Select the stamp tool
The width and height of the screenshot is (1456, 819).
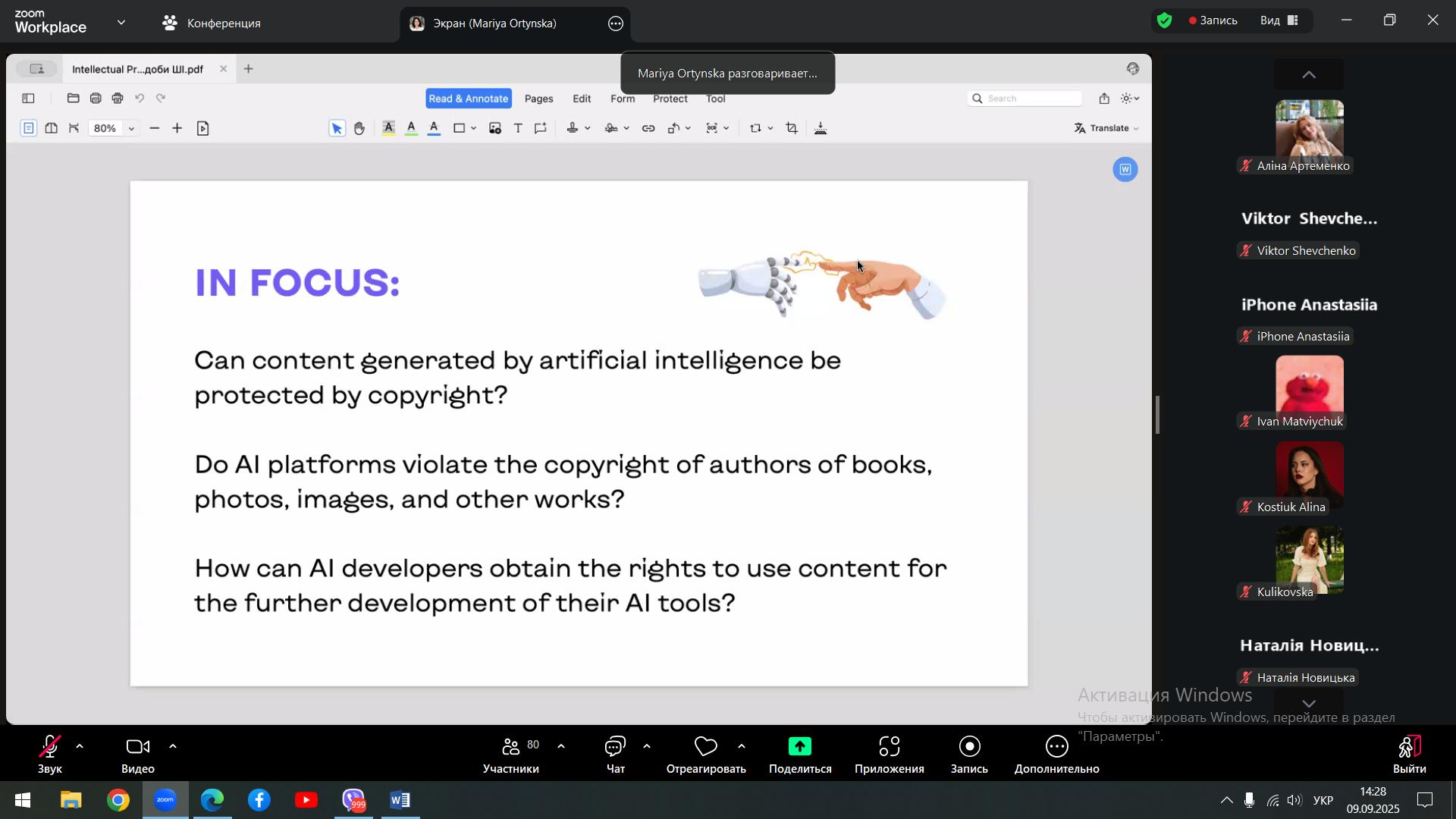pyautogui.click(x=573, y=128)
